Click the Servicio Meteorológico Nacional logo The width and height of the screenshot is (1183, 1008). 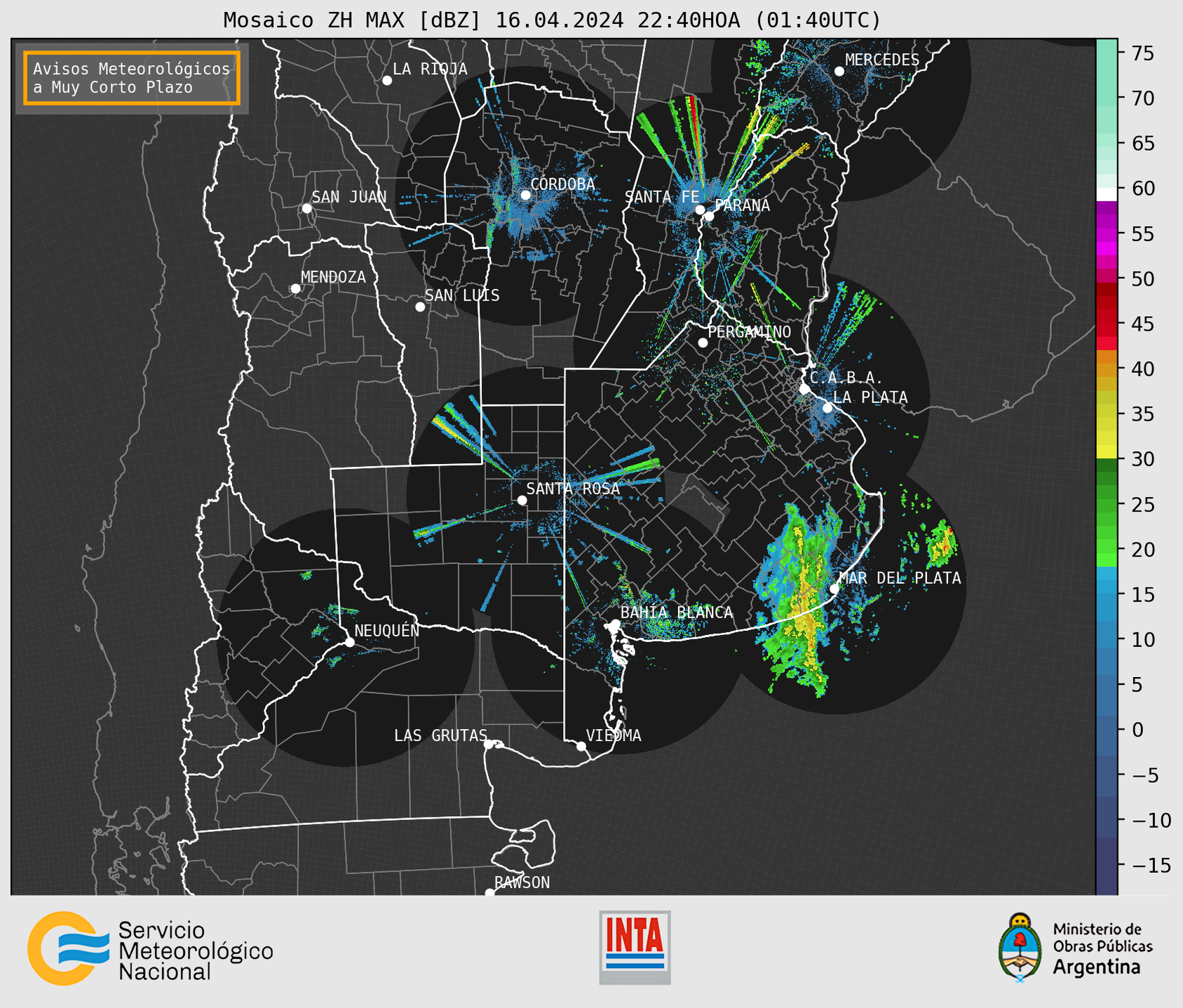pos(150,948)
